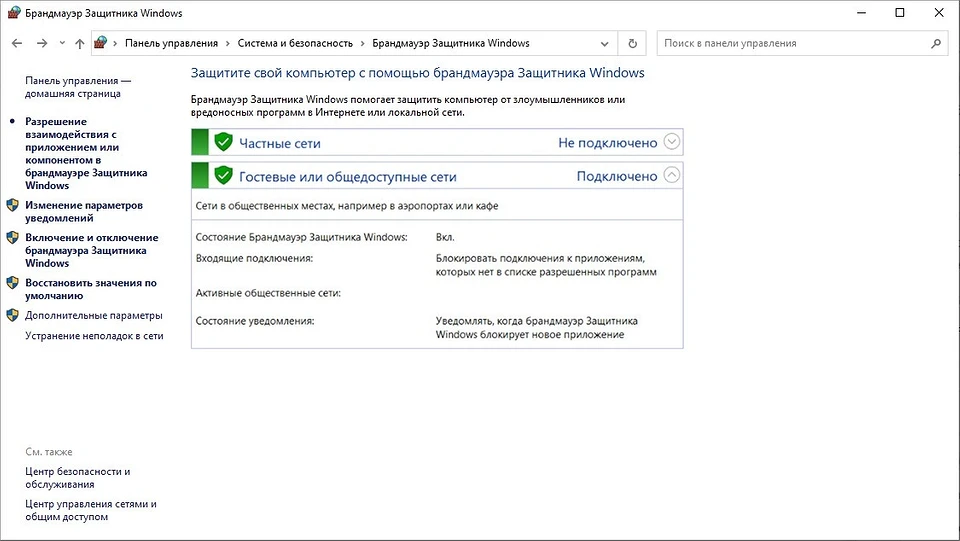Open 'Центр безопасности и обслуживания' link
Viewport: 960px width, 541px height.
[78, 478]
